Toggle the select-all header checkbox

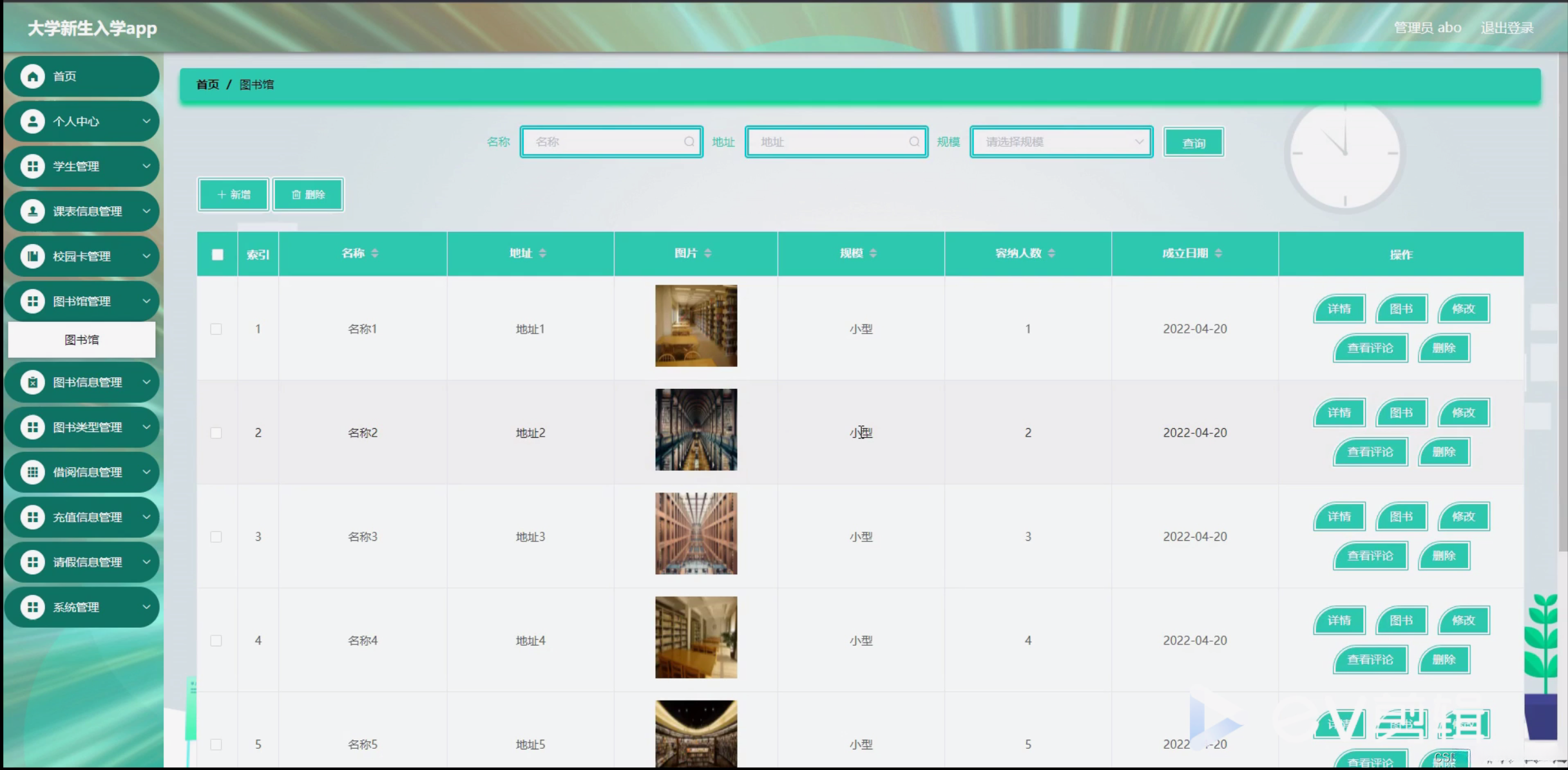point(218,255)
